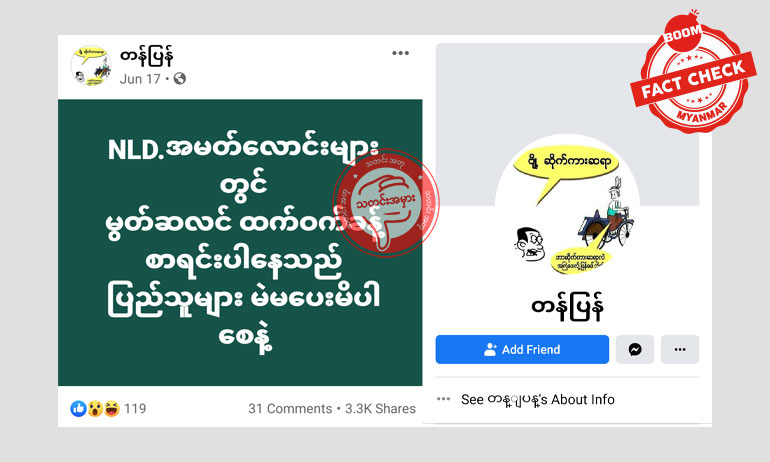
Task: Open the post's three-dot options menu
Action: tap(400, 53)
